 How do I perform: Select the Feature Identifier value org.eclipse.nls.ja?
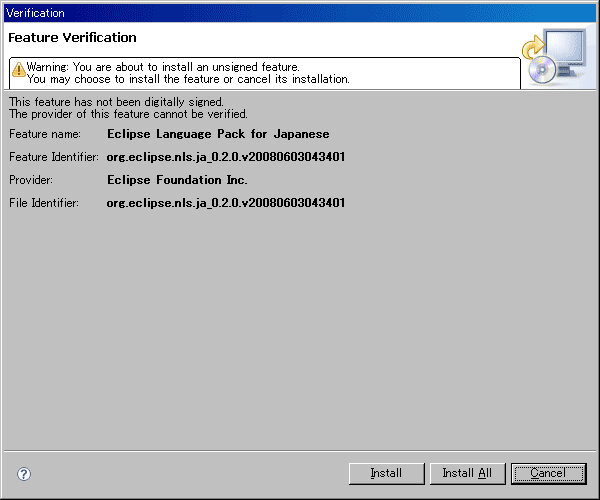click(x=226, y=157)
